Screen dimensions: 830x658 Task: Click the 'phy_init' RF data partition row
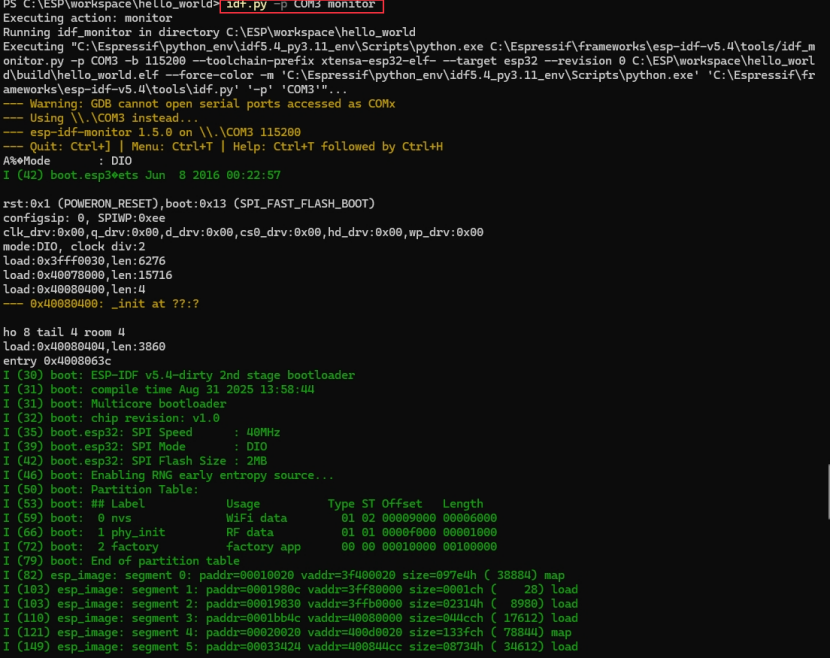click(x=250, y=533)
